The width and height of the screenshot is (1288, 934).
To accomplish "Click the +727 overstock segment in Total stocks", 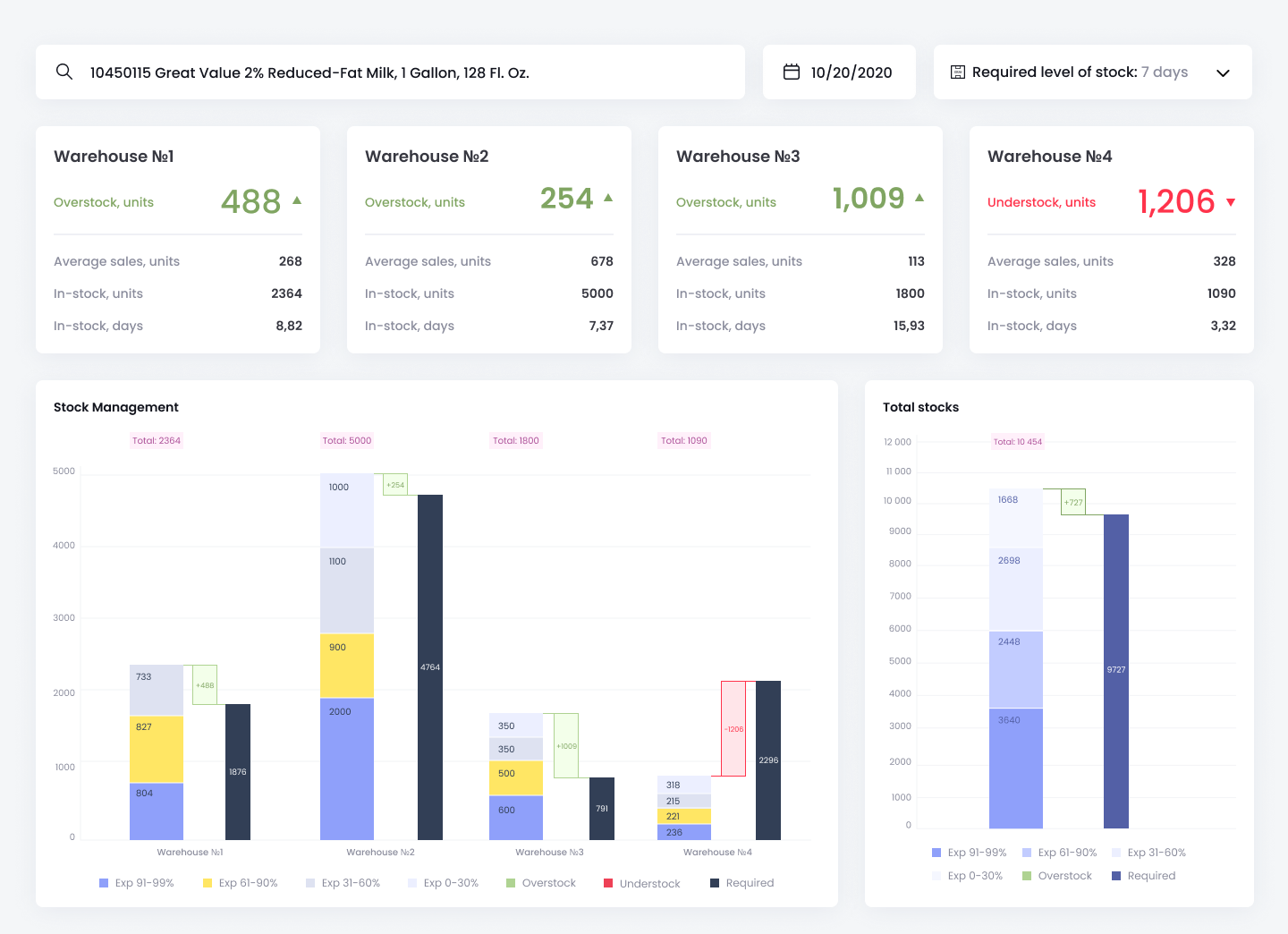I will click(x=1073, y=502).
